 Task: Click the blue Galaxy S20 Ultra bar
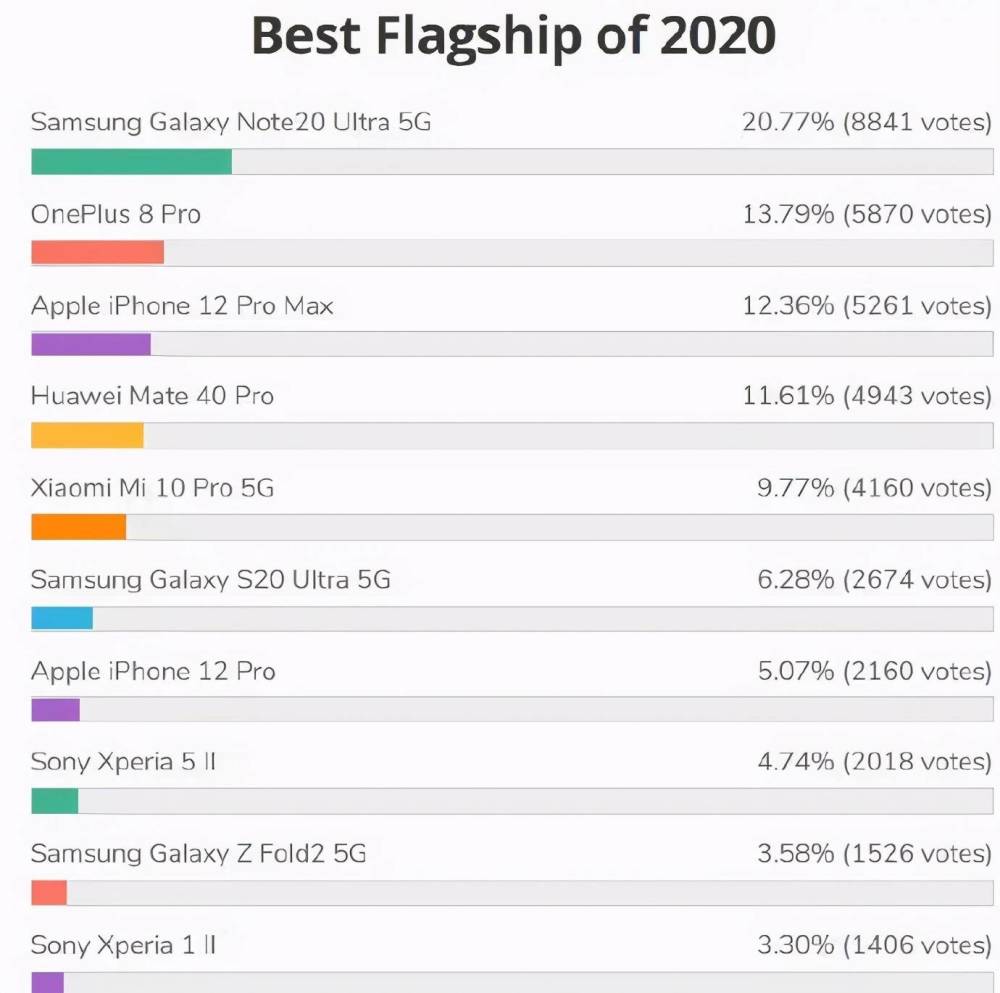[x=62, y=619]
